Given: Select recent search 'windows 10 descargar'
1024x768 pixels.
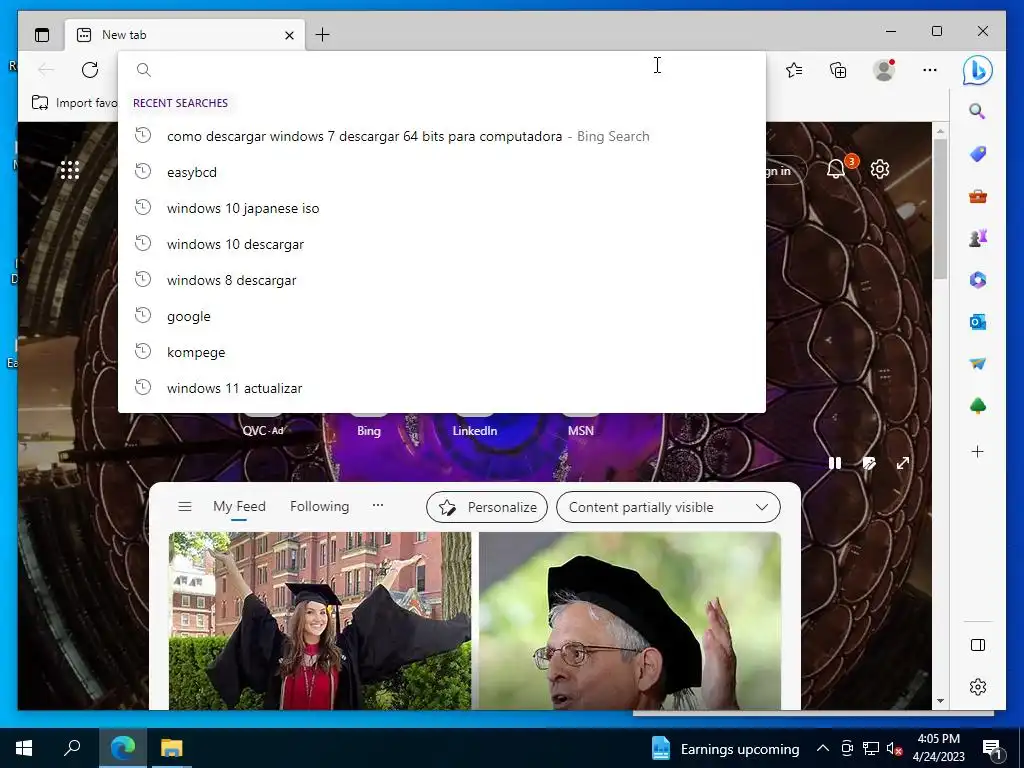Looking at the screenshot, I should tap(441, 244).
